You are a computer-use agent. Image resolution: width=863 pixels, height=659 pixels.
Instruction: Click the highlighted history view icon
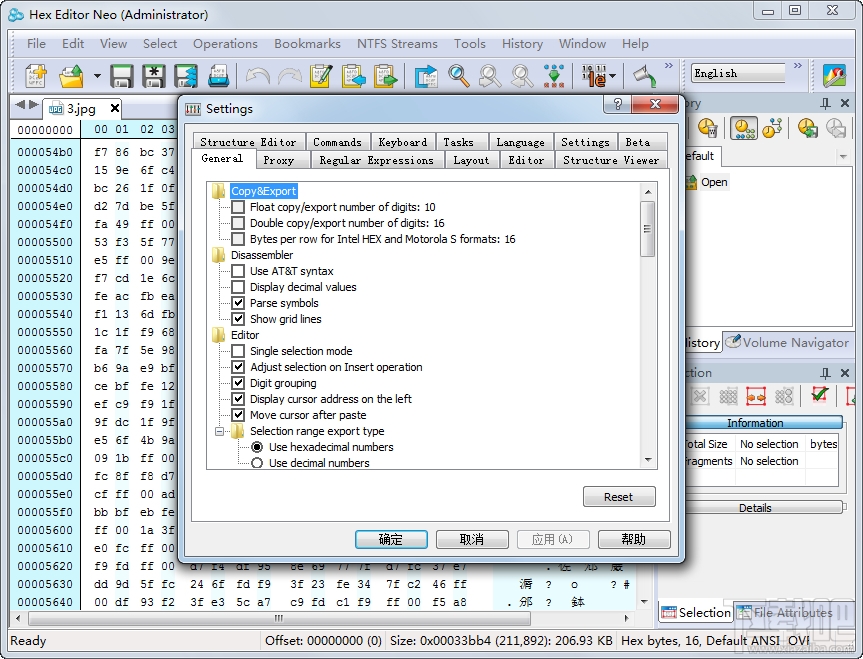tap(744, 128)
